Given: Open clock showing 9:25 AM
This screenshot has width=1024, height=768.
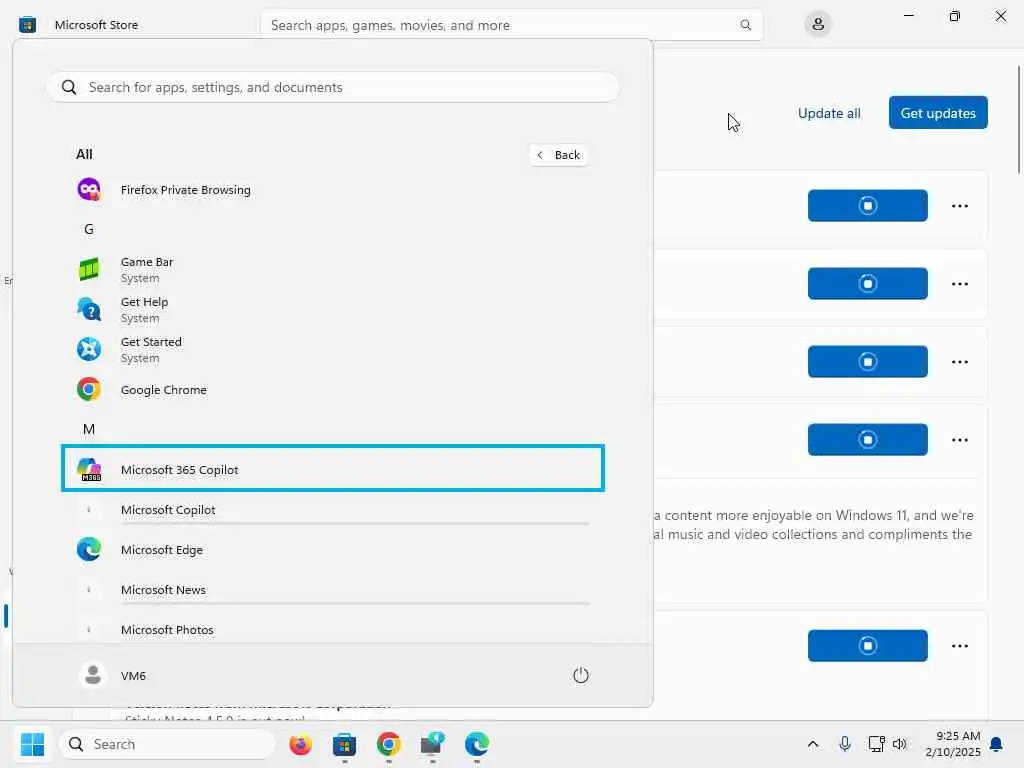Looking at the screenshot, I should coord(953,744).
